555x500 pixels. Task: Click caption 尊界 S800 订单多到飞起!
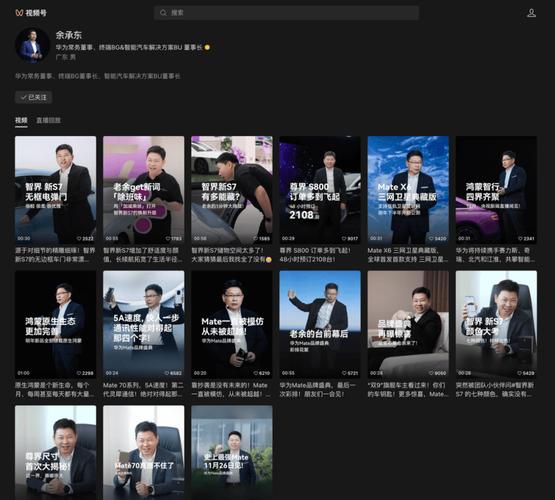click(x=315, y=255)
